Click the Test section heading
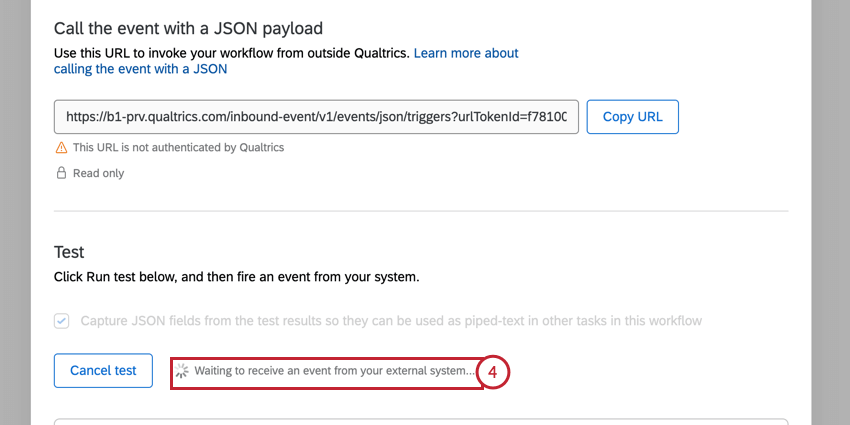Screen dimensions: 850x425 69,252
